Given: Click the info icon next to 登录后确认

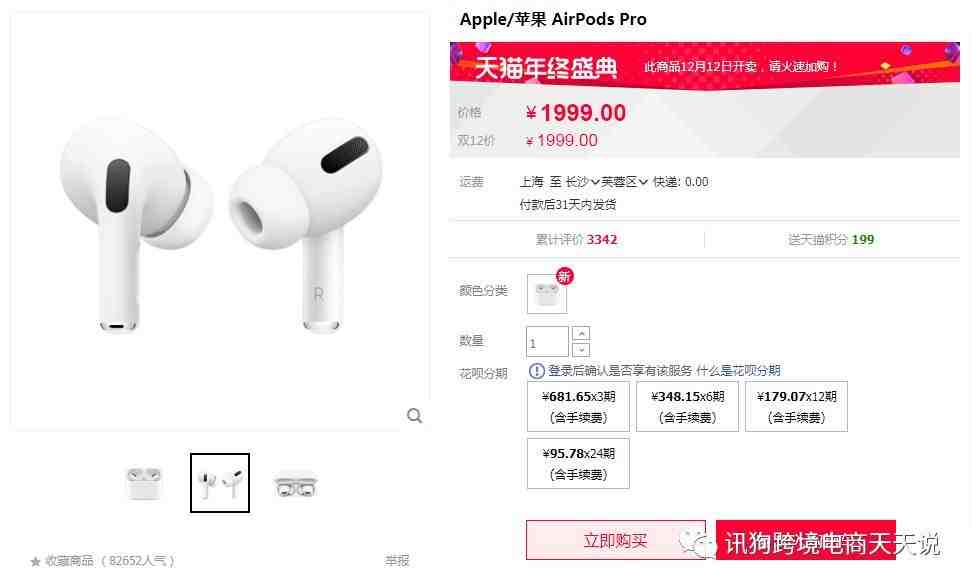Looking at the screenshot, I should (x=536, y=371).
